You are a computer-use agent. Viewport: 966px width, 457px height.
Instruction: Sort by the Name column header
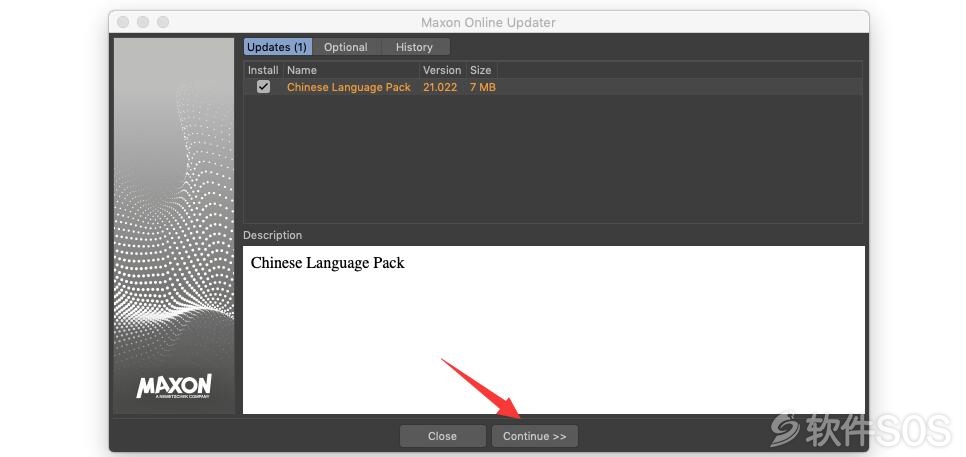coord(351,70)
